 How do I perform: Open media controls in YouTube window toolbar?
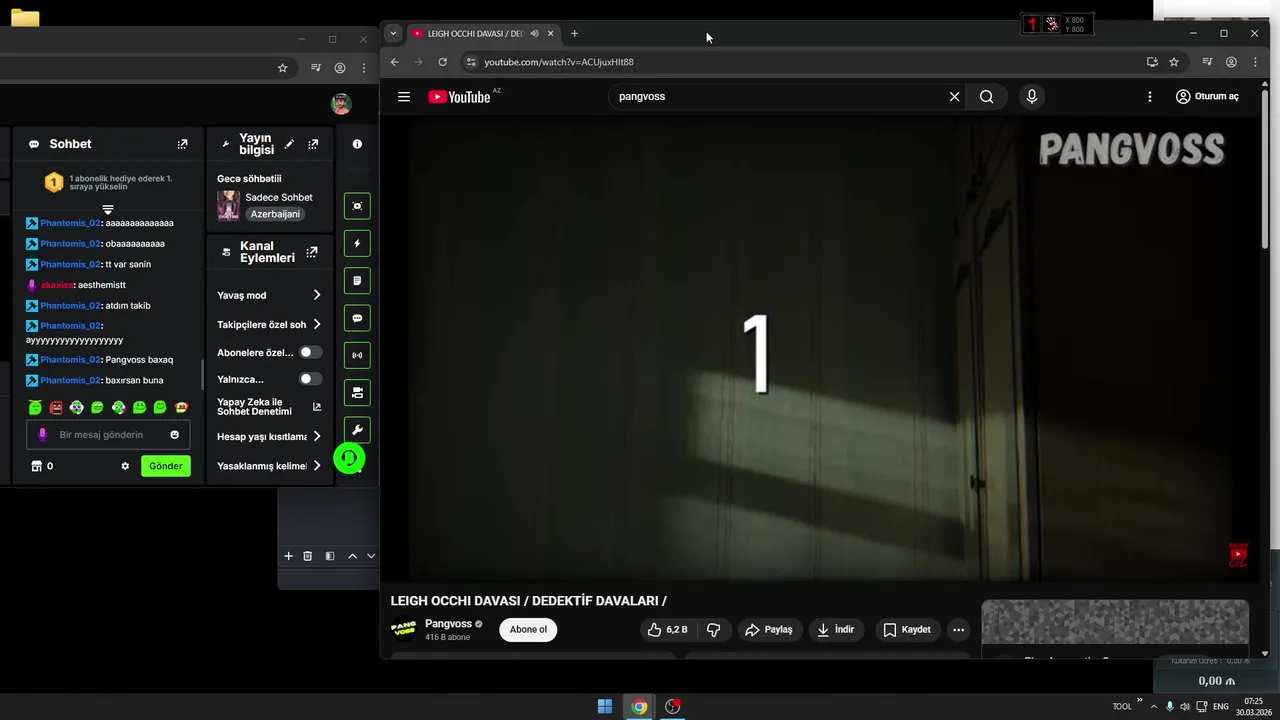(x=1208, y=62)
